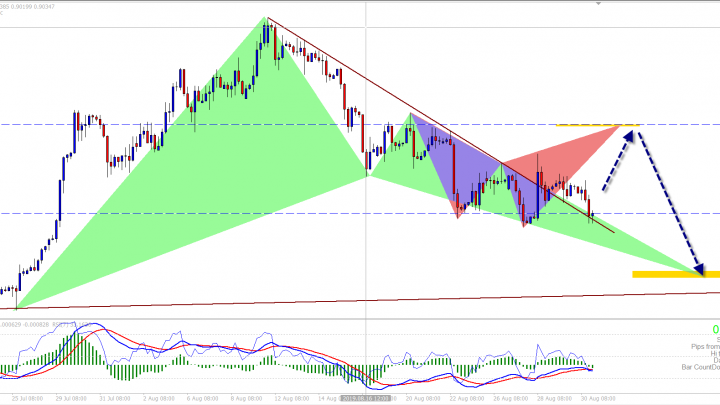Select the thick yellow target line at lower right
The height and width of the screenshot is (405, 720).
(x=668, y=273)
